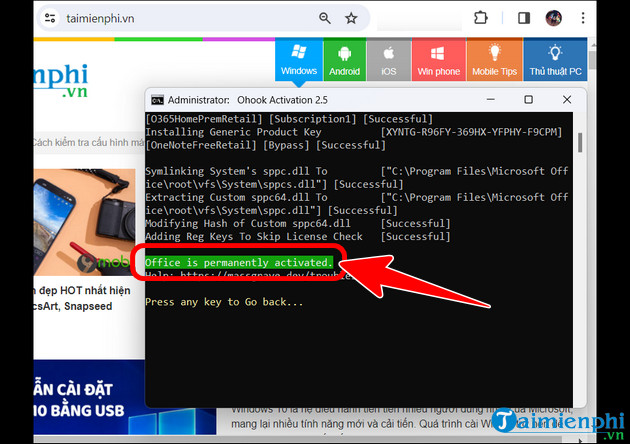Screen dimensions: 630x444
Task: Open the Chrome three-dot menu
Action: click(583, 18)
